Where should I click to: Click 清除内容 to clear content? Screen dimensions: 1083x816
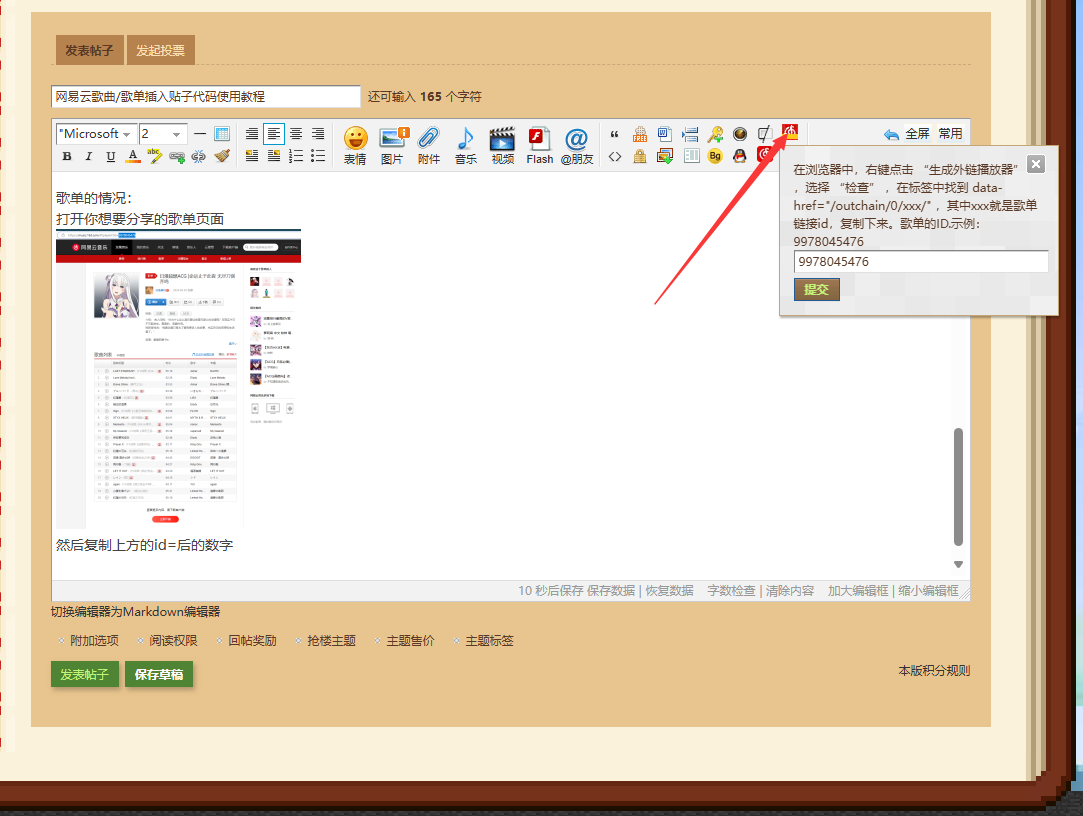coord(790,591)
